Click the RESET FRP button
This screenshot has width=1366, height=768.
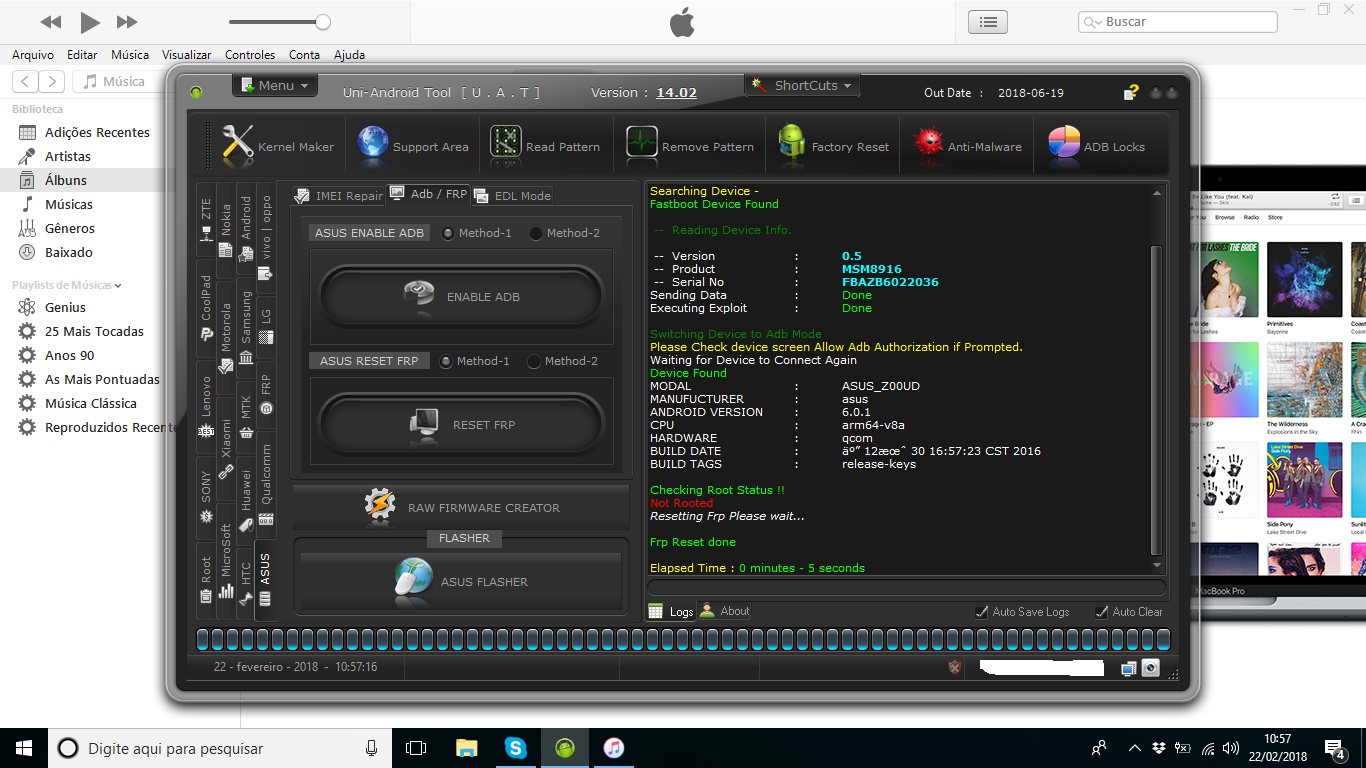pos(461,425)
